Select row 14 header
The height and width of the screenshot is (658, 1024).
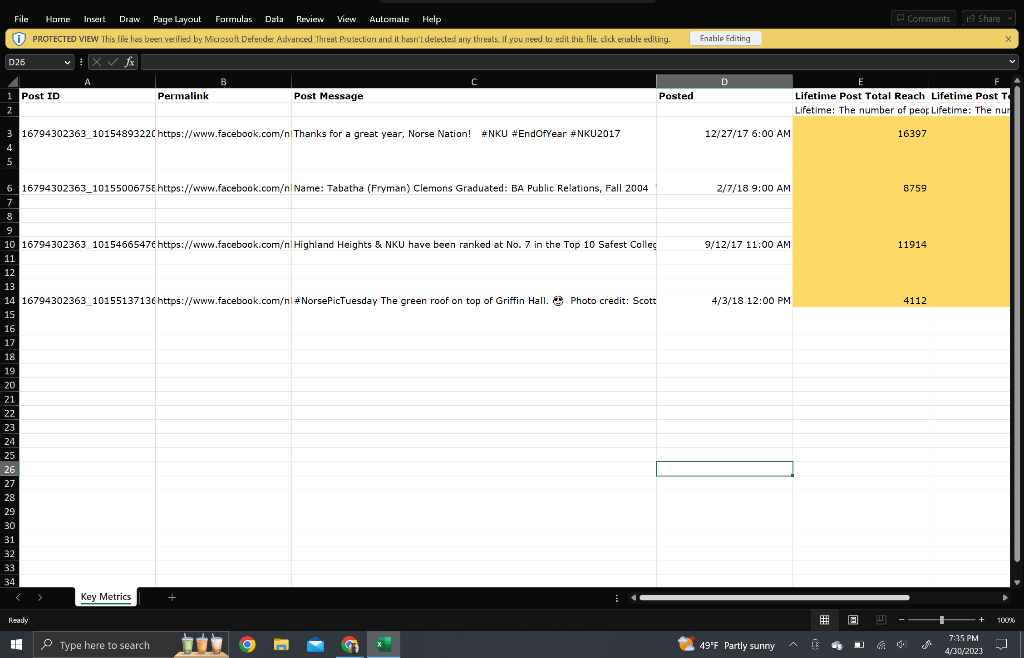pos(9,300)
